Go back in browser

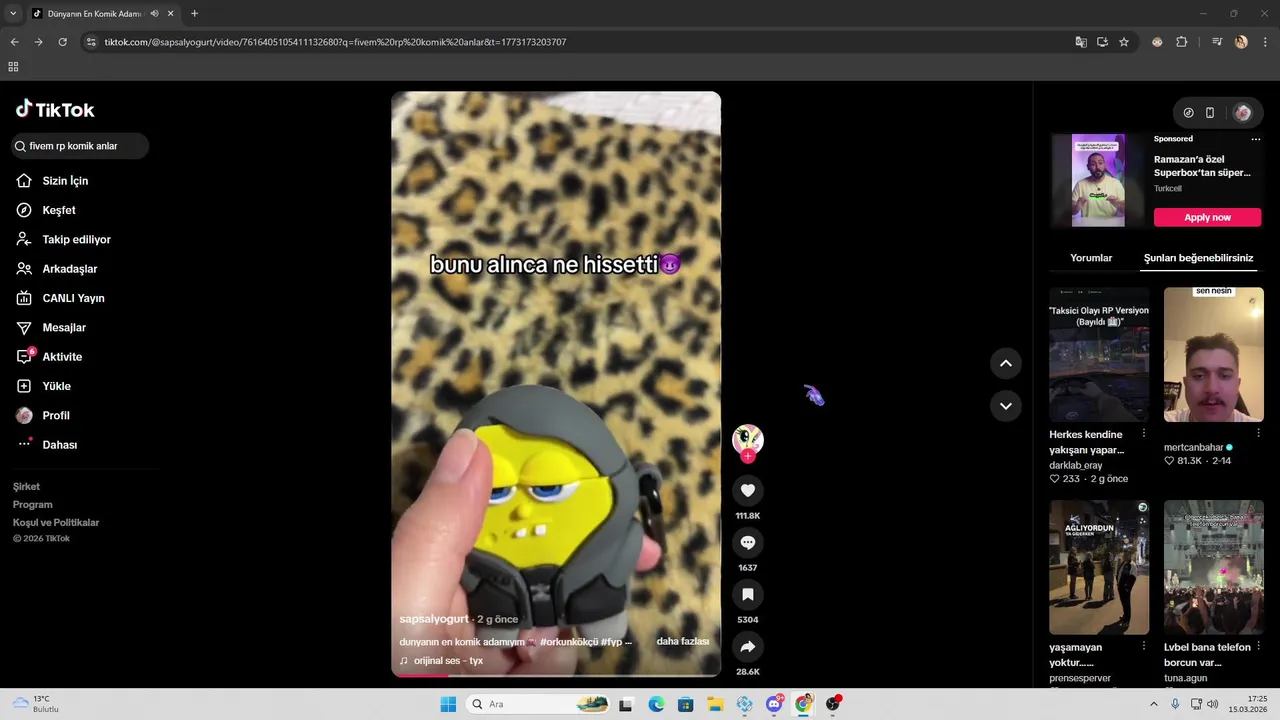[14, 42]
